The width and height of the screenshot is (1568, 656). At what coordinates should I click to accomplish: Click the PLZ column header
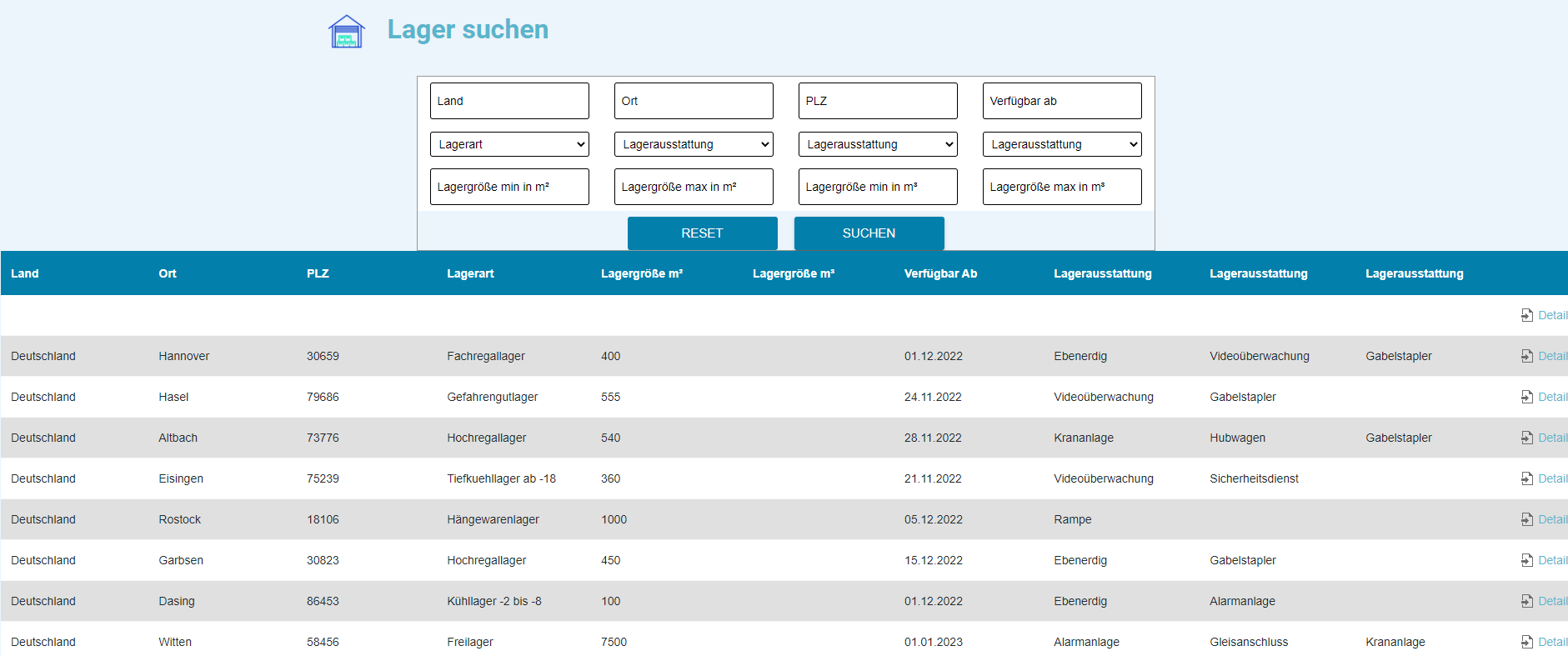(x=318, y=273)
